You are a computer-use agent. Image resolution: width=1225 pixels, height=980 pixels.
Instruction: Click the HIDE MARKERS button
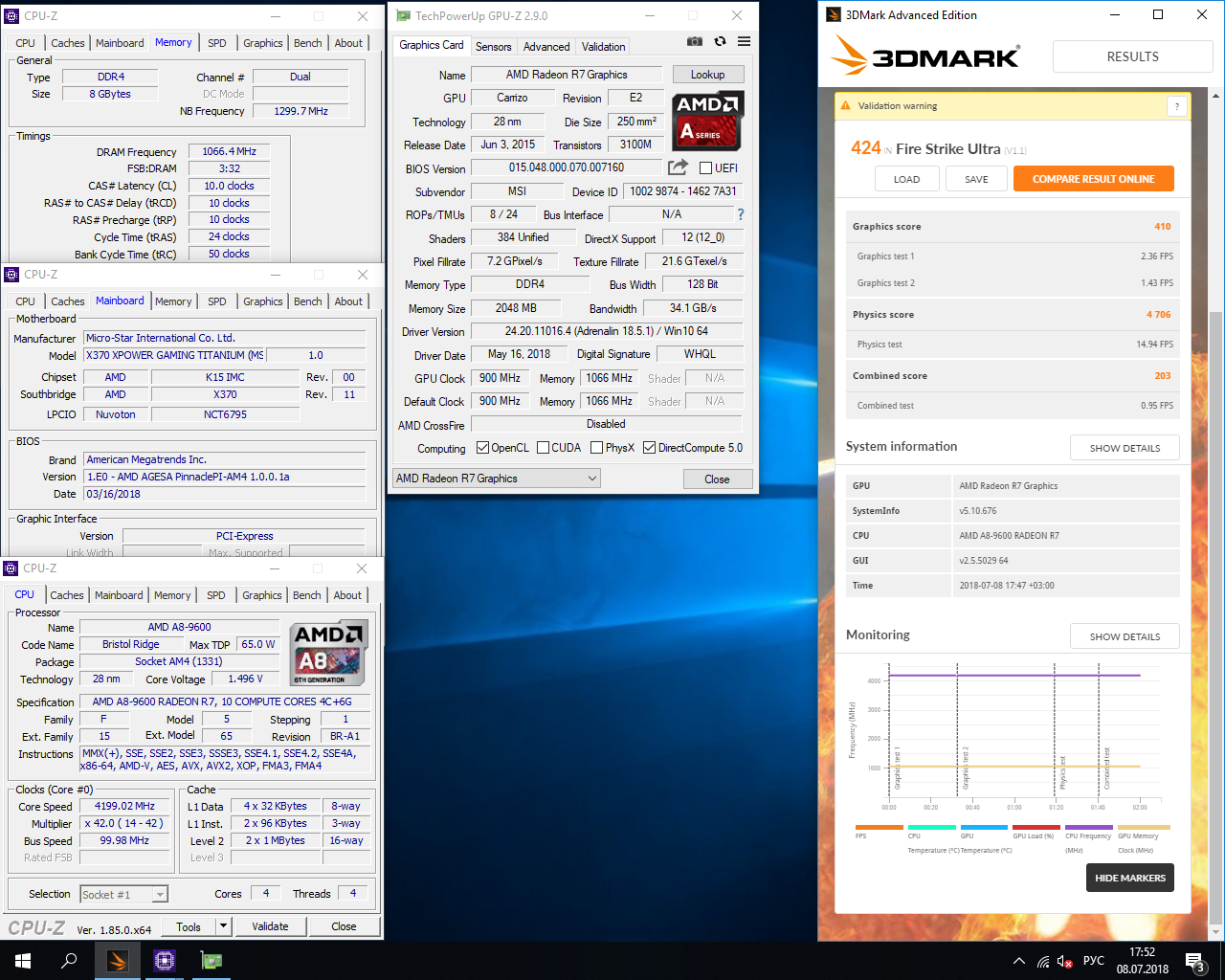pyautogui.click(x=1130, y=878)
